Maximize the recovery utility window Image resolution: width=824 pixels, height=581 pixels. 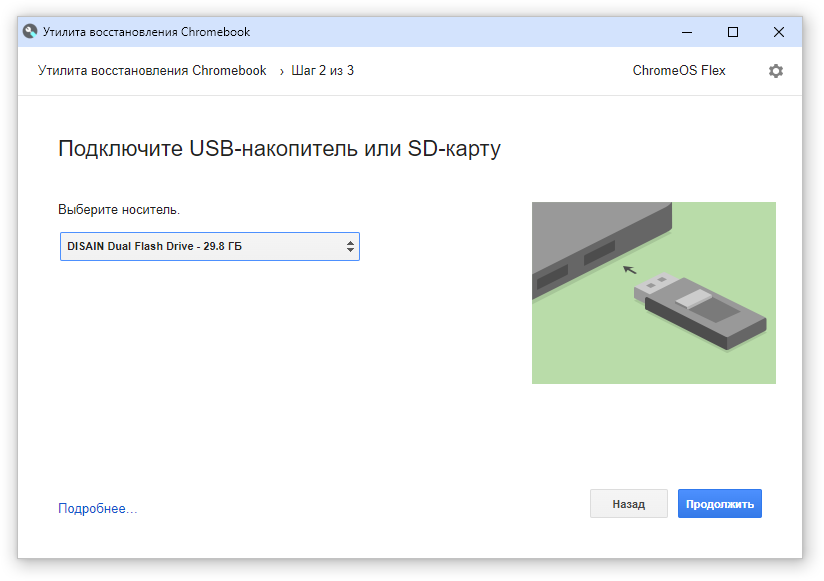pos(733,32)
